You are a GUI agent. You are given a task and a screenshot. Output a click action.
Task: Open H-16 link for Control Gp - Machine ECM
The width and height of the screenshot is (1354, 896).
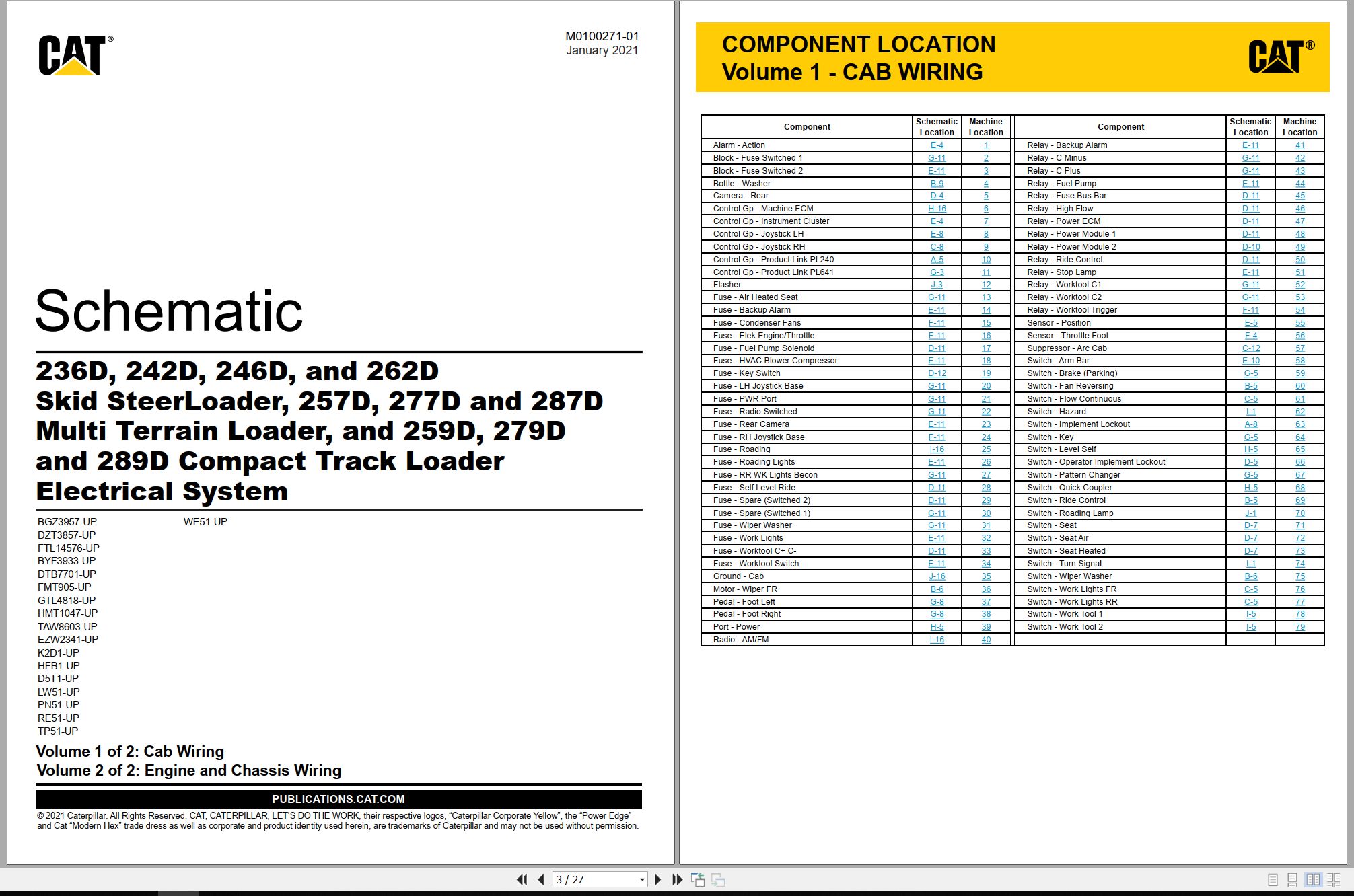tap(937, 209)
